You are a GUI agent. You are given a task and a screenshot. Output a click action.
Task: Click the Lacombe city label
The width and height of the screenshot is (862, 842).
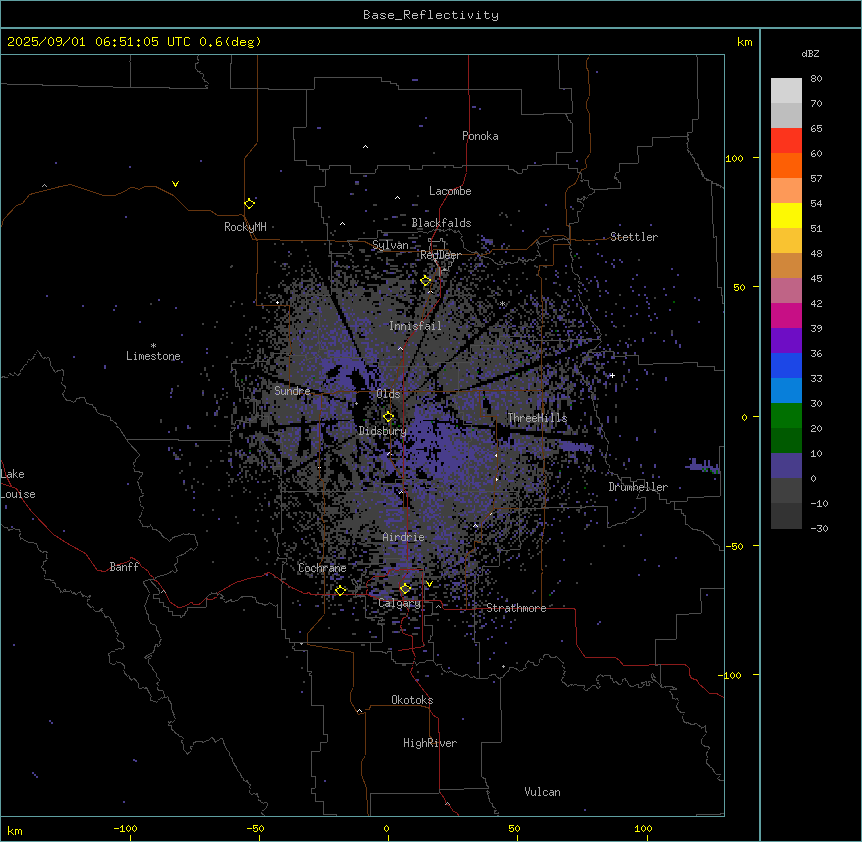click(450, 191)
